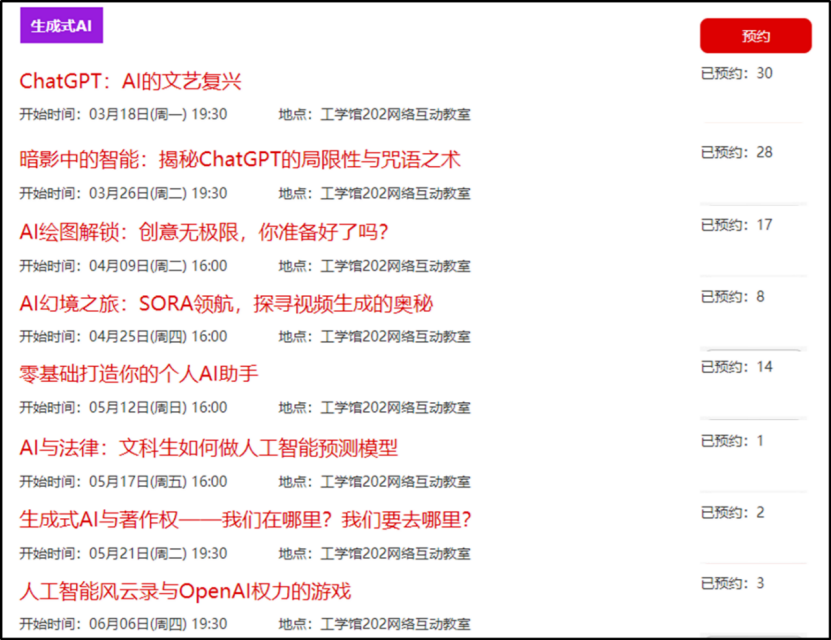831x640 pixels.
Task: Click the 已预约：30 reservation count
Action: click(x=737, y=73)
